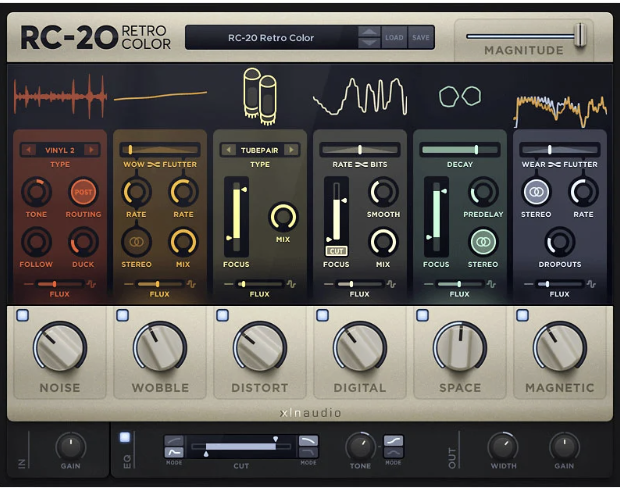Open the TUBEPAIR type selector
Screen dimensions: 620x488
(259, 150)
